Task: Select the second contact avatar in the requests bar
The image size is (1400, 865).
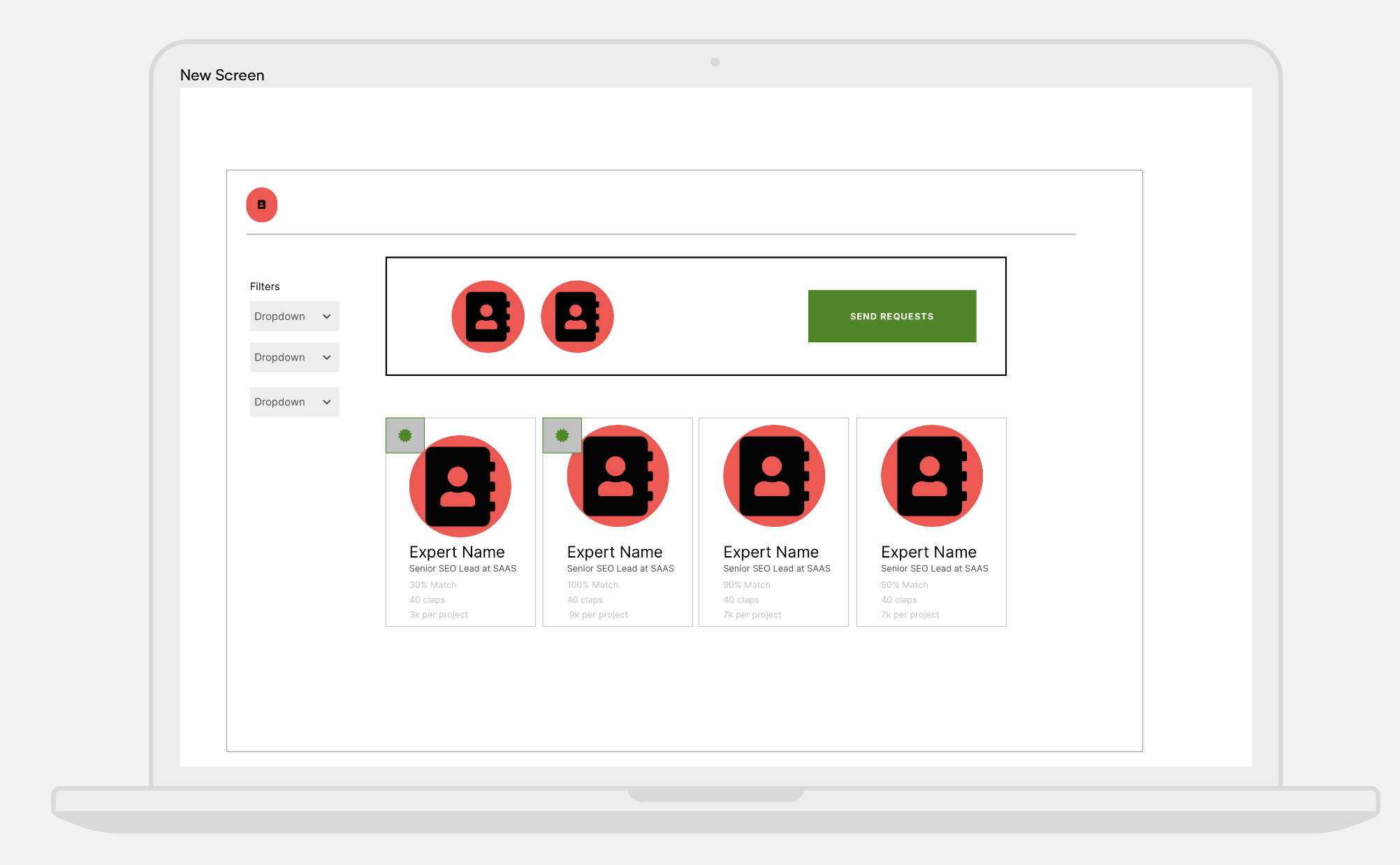Action: pos(577,316)
